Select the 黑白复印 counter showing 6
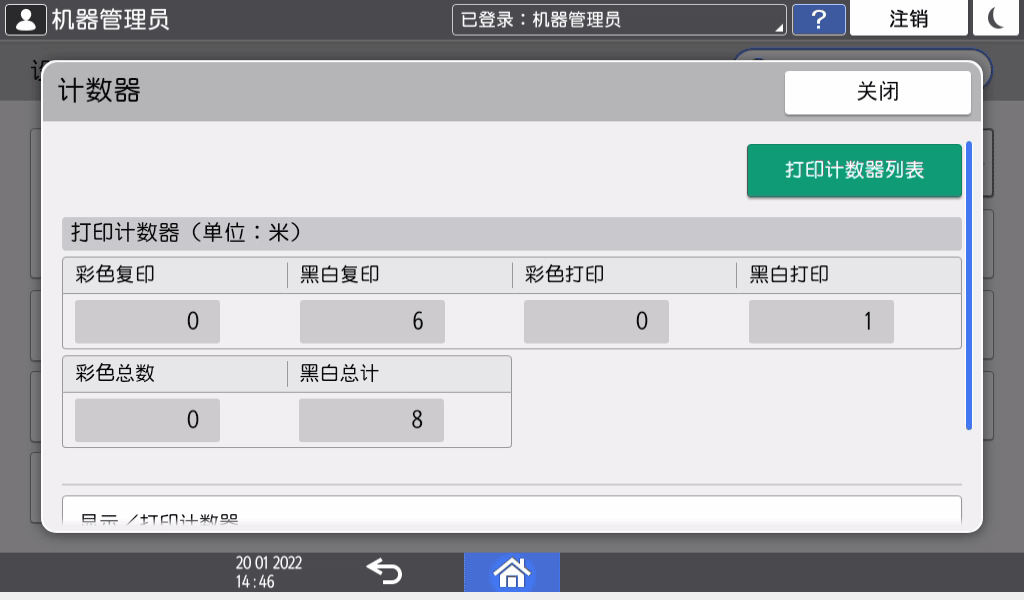 pos(371,321)
